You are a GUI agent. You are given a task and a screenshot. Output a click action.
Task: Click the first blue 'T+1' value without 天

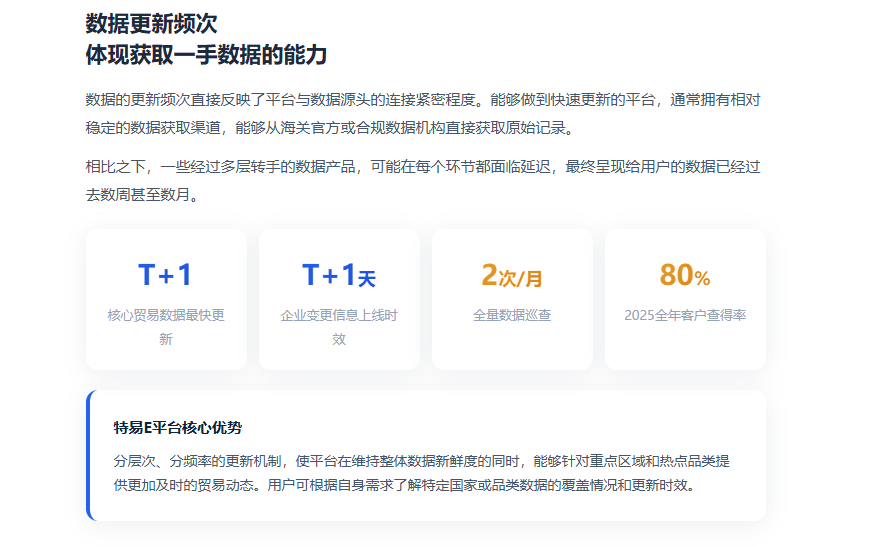(x=166, y=275)
